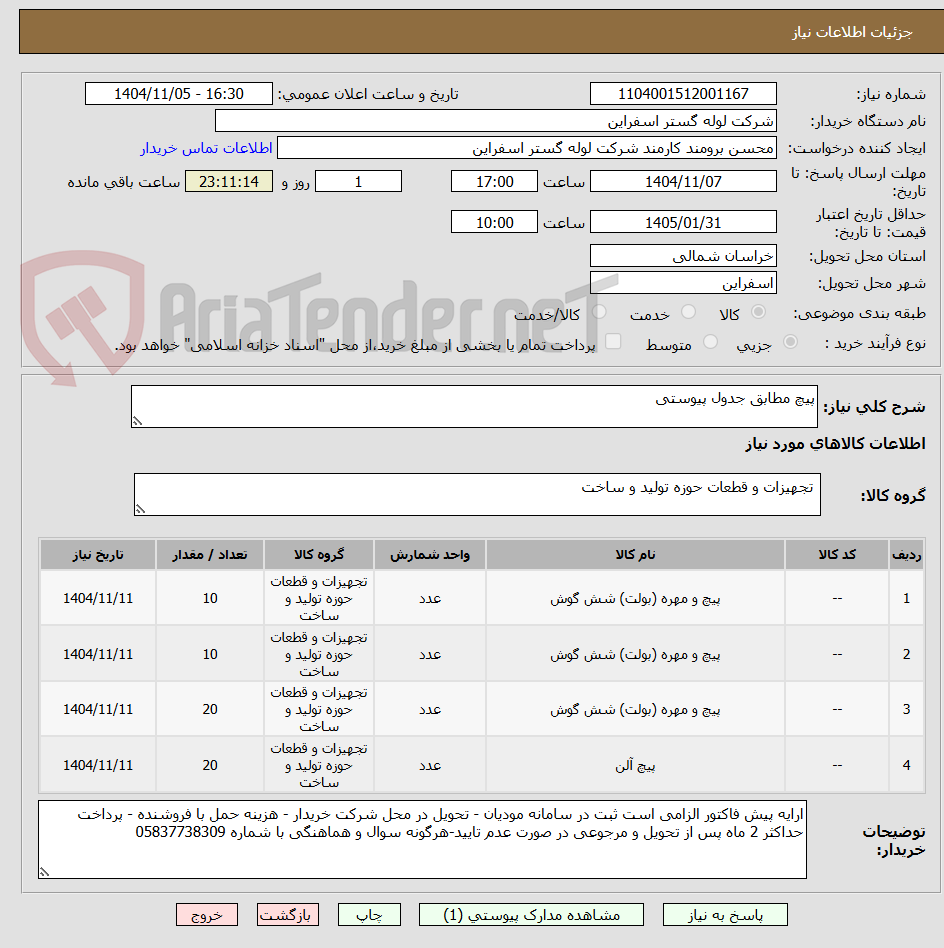This screenshot has width=944, height=948.
Task: Click the announcement date field 1404/11/05 - 16:30
Action: click(x=178, y=94)
